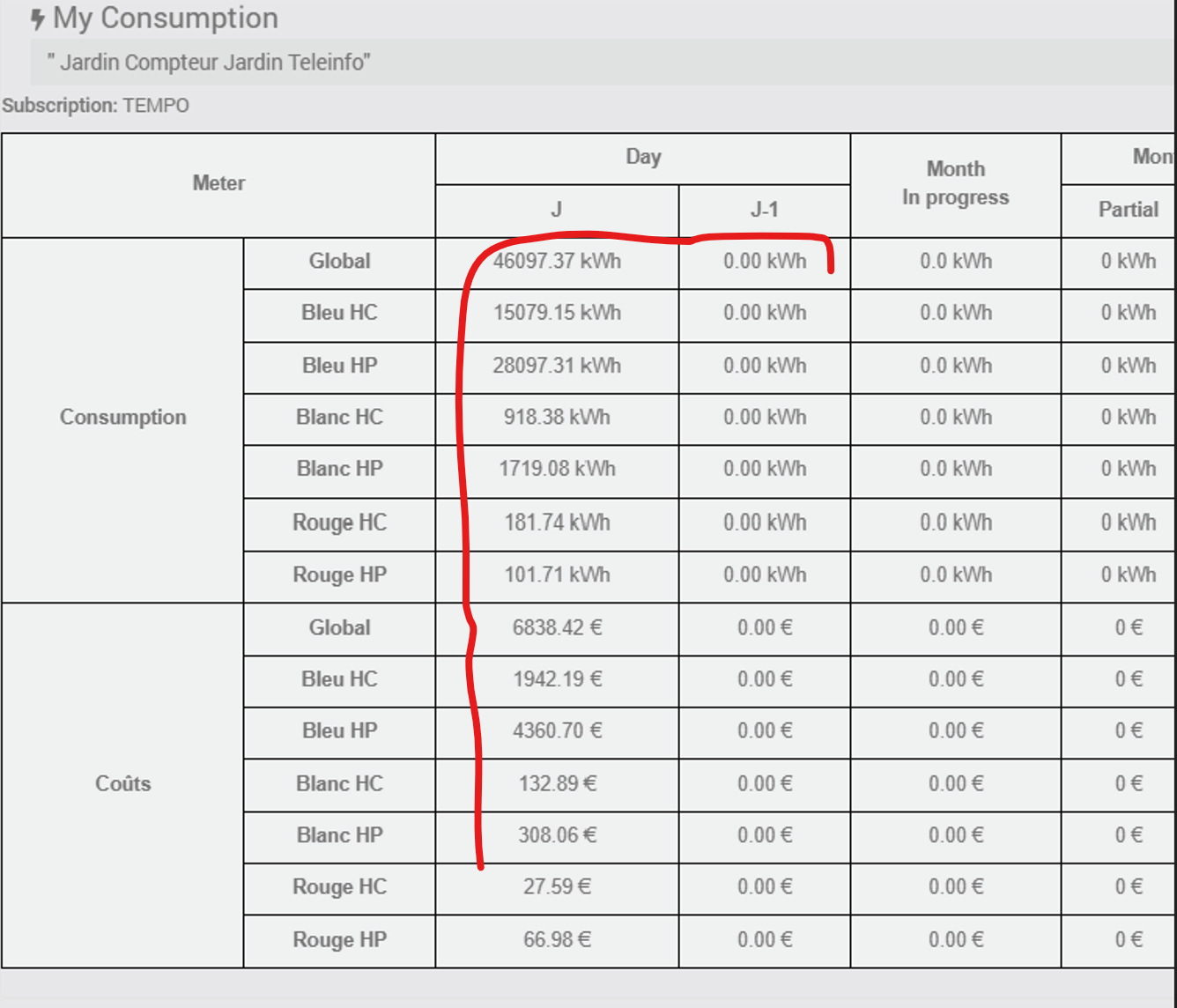Click the Meter column header
Screen dimensions: 1177x1008
[218, 183]
